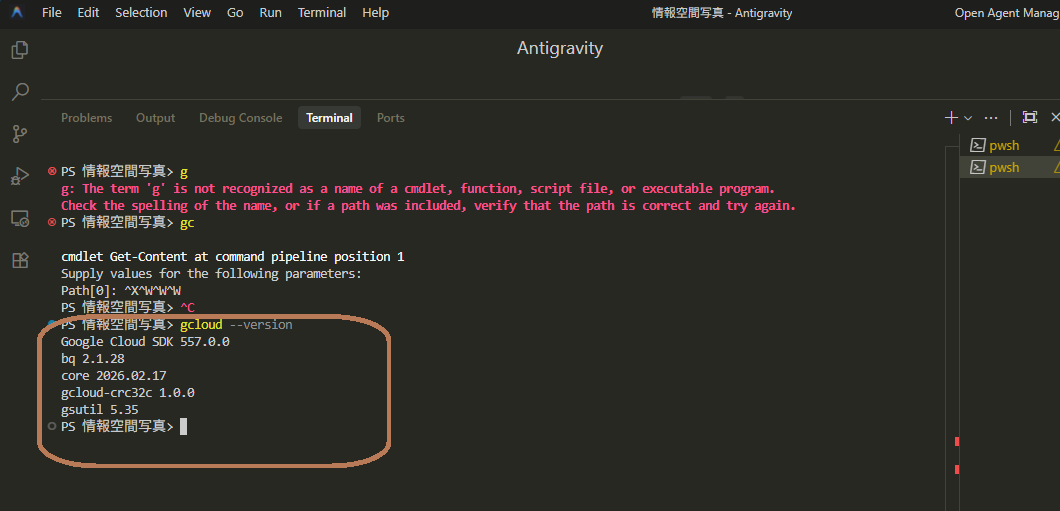Click the 'bq 2.1.28' output line
This screenshot has width=1060, height=511.
point(93,358)
